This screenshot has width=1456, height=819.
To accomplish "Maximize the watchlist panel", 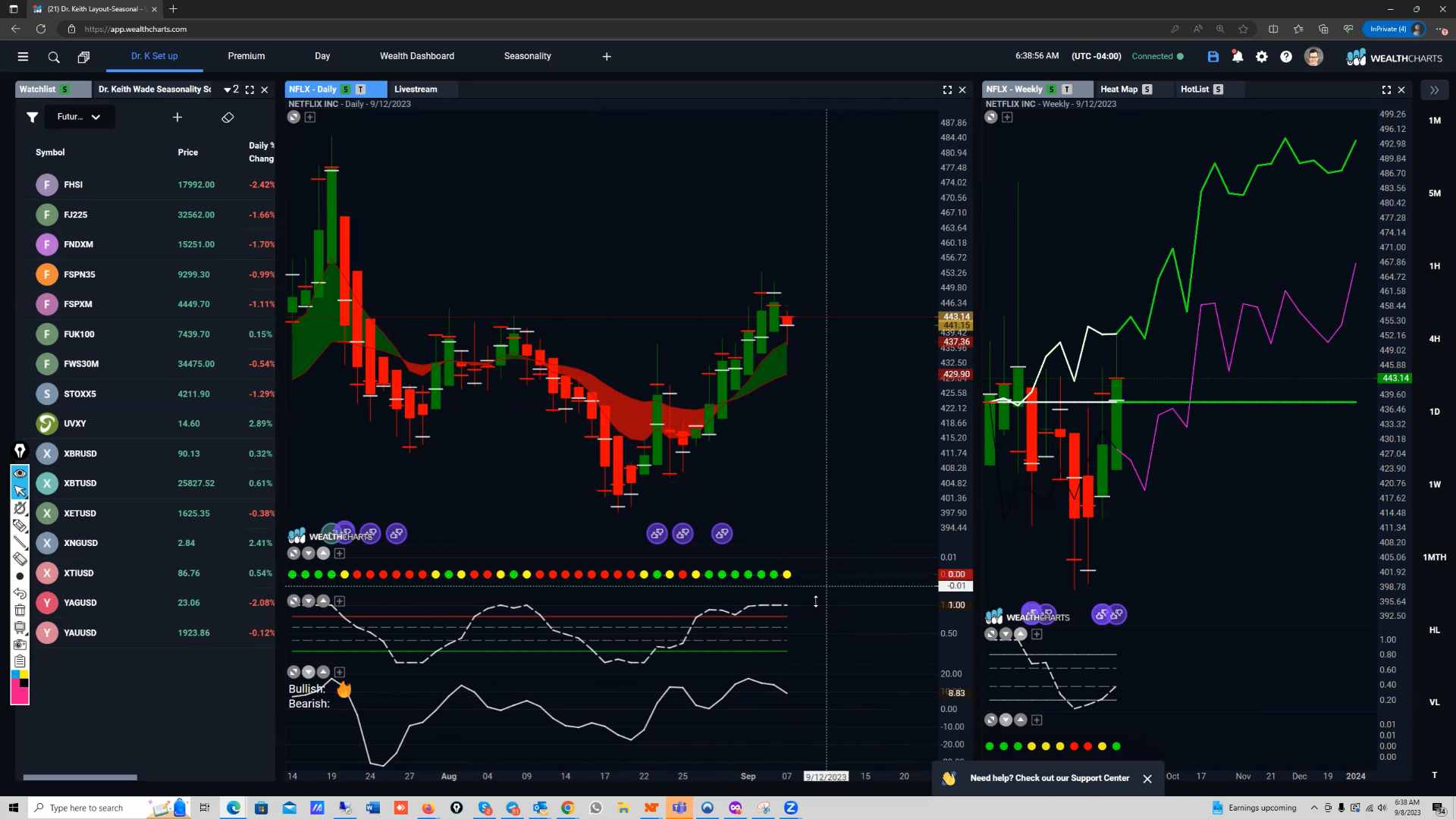I will click(249, 89).
